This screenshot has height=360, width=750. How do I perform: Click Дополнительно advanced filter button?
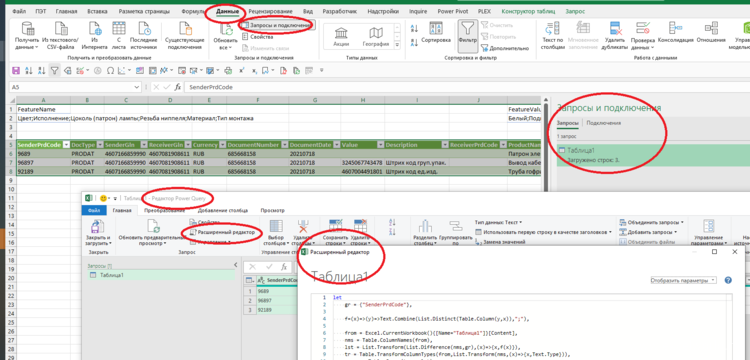(505, 48)
